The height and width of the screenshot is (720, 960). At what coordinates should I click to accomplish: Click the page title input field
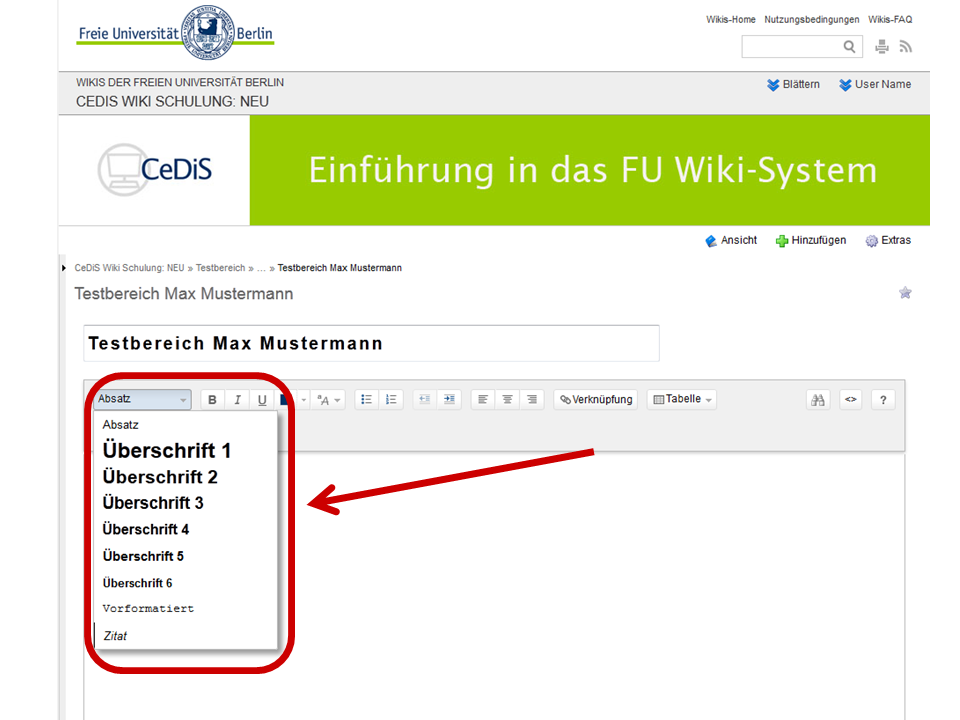click(x=371, y=343)
